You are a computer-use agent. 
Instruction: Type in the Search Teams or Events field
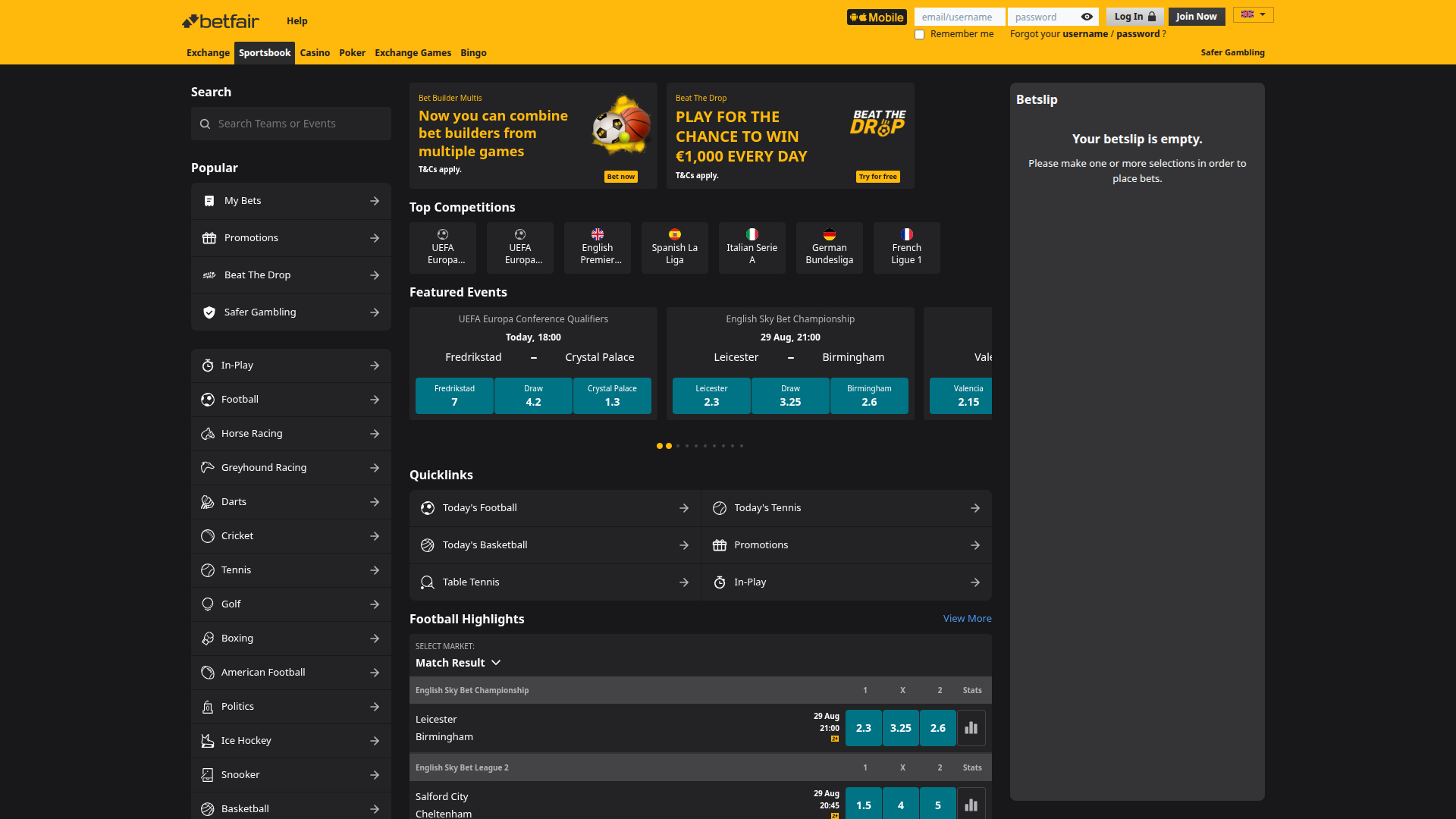(290, 123)
